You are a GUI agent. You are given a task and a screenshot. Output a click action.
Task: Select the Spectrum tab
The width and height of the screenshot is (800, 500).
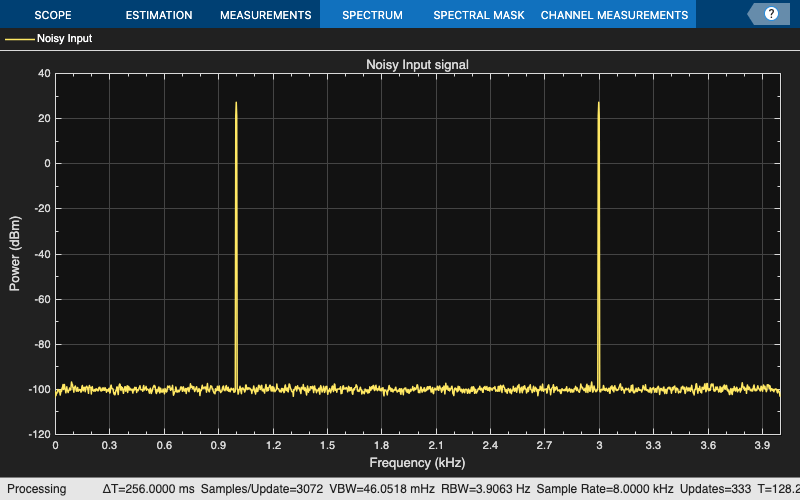pyautogui.click(x=372, y=15)
